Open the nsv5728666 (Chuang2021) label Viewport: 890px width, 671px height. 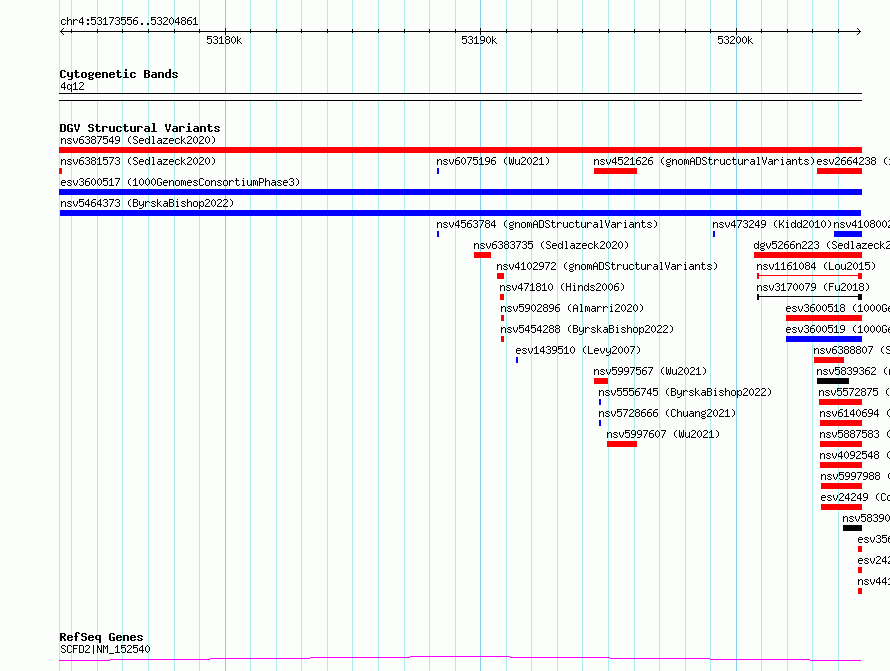point(667,413)
